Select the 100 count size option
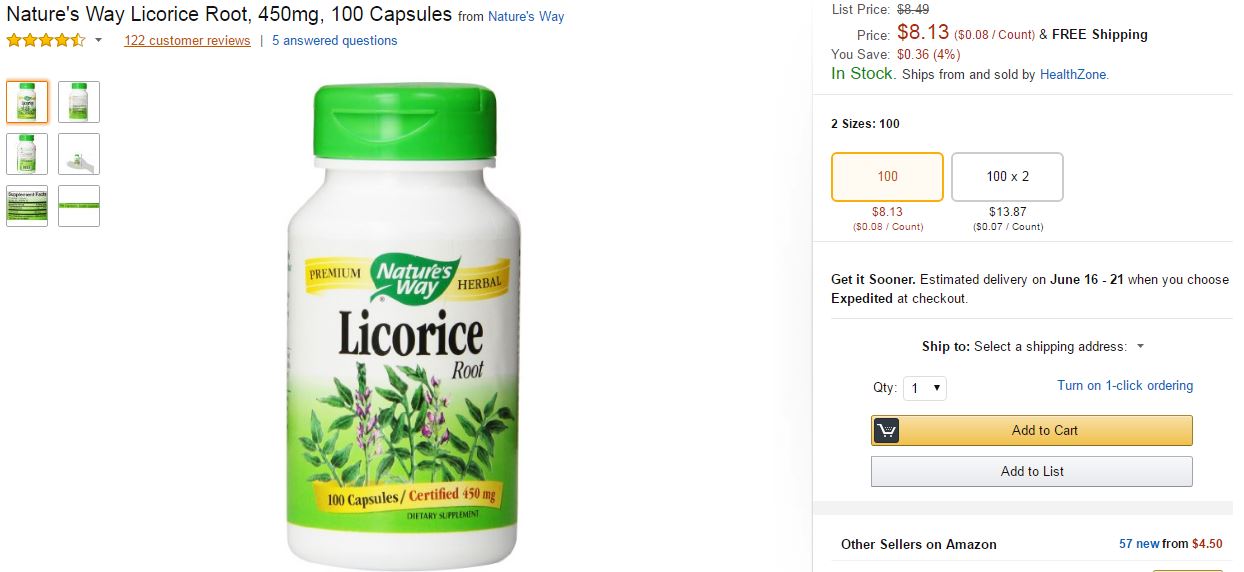The width and height of the screenshot is (1244, 572). click(887, 177)
